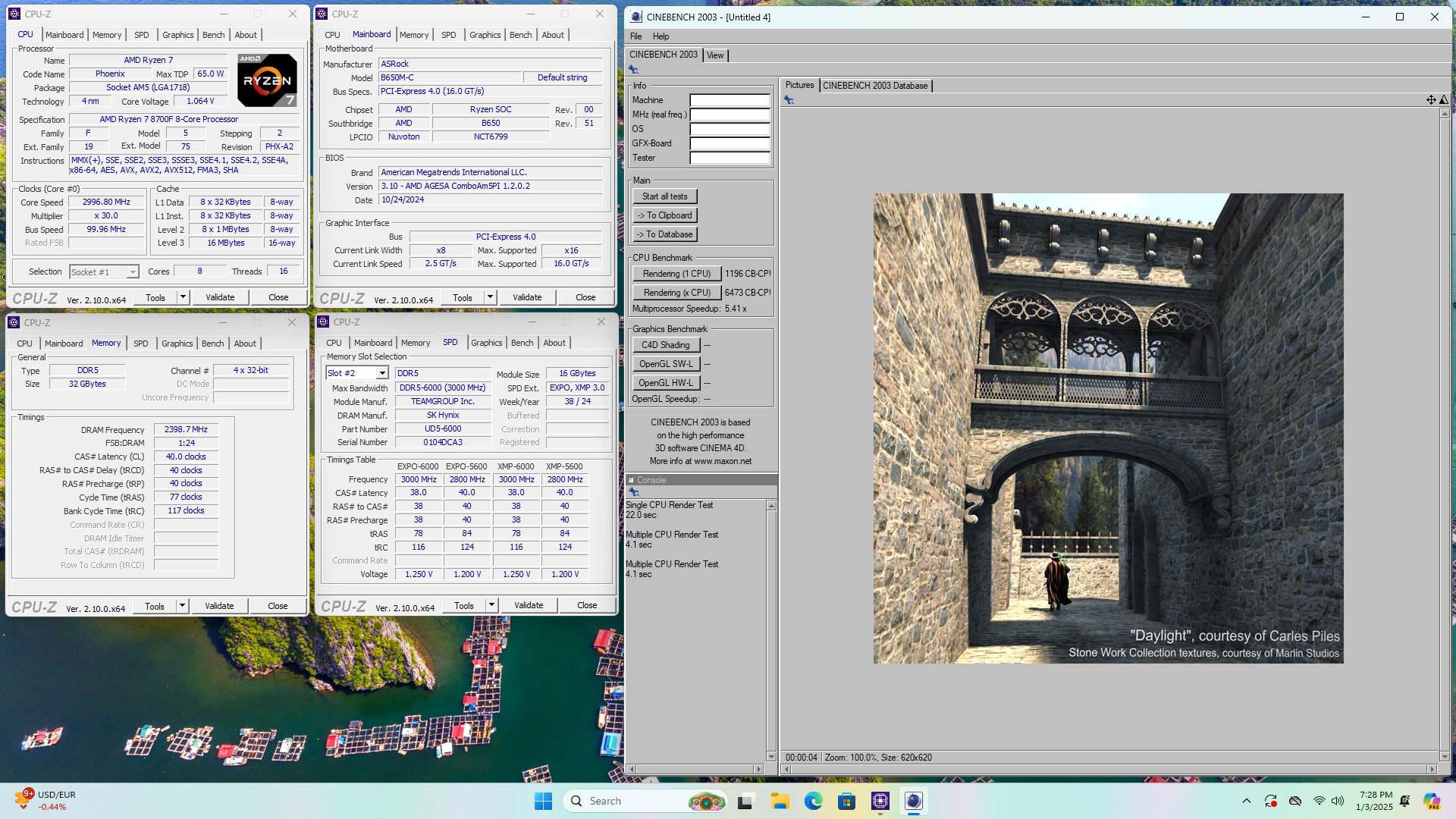
Task: Open About tab in CPU-Z Memory window
Action: click(x=245, y=344)
